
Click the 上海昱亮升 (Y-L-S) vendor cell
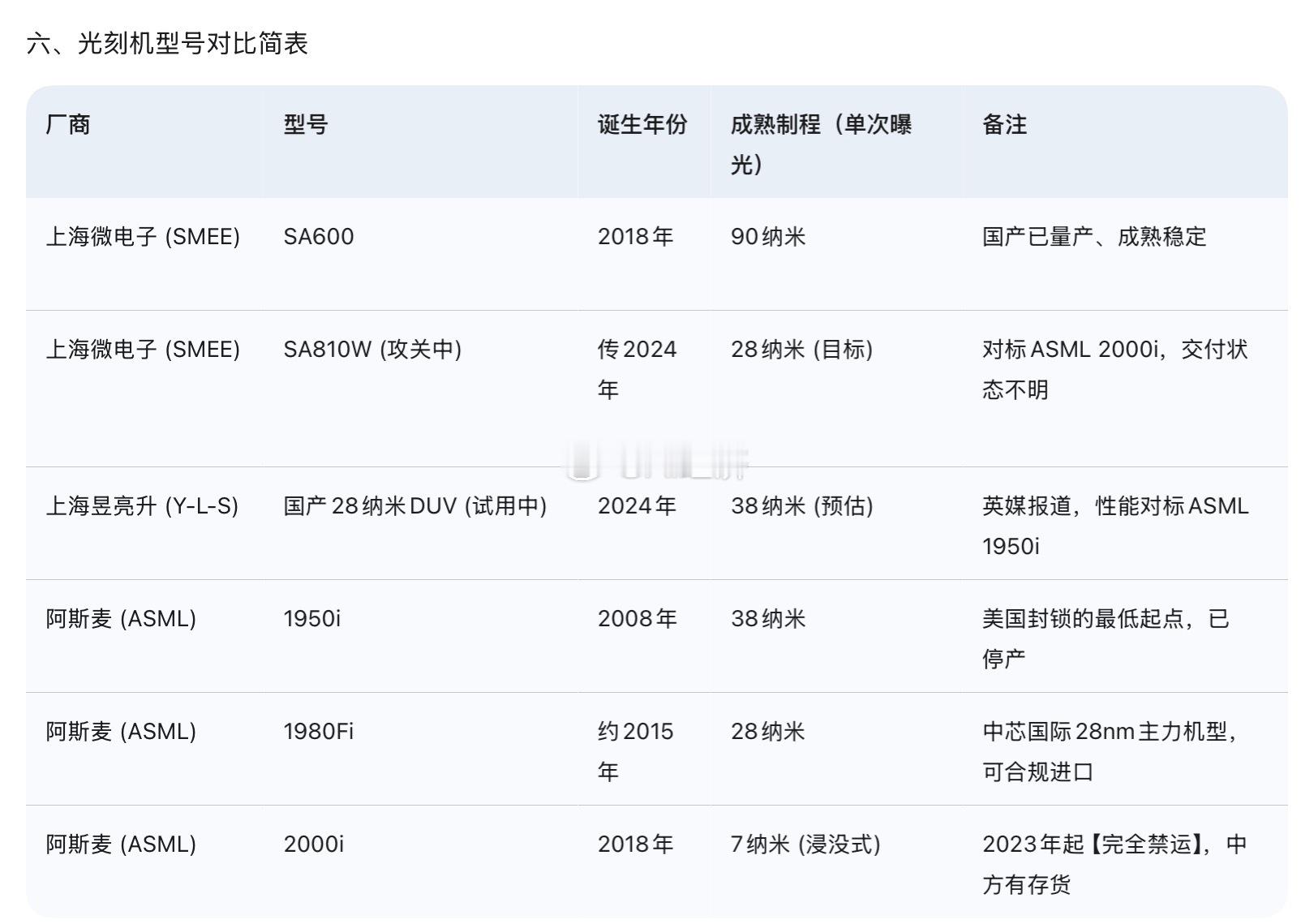144,506
